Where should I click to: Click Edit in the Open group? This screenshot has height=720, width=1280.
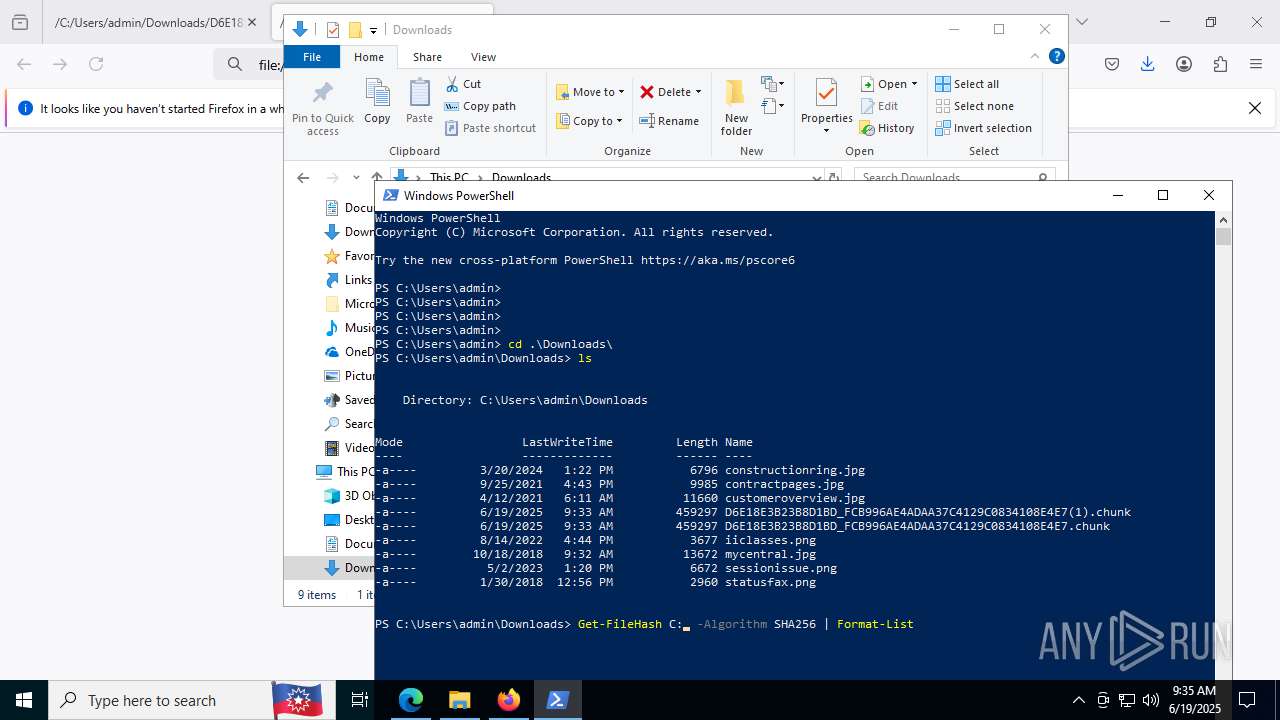click(x=879, y=106)
